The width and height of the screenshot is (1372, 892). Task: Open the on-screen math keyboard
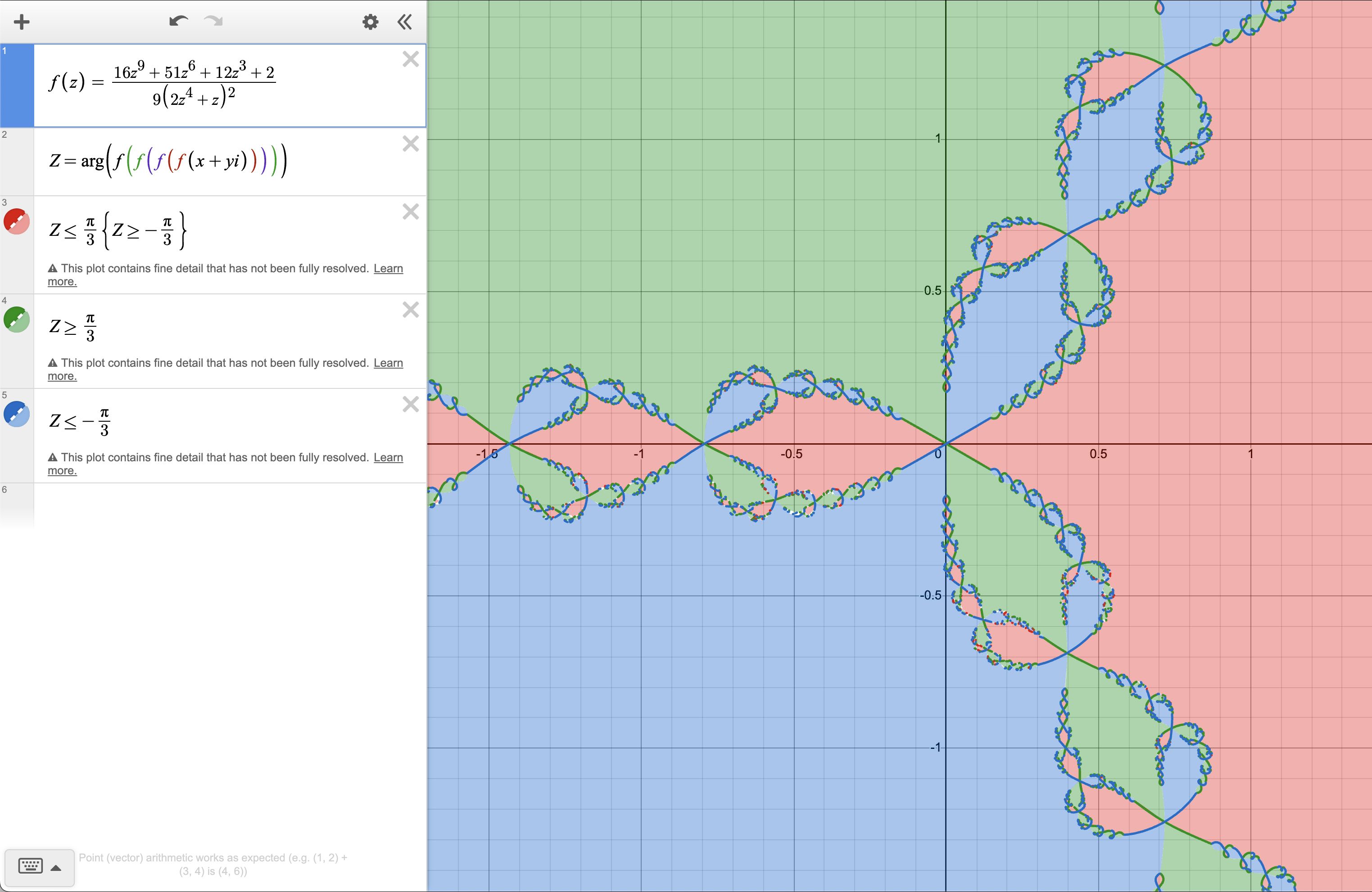(x=31, y=865)
